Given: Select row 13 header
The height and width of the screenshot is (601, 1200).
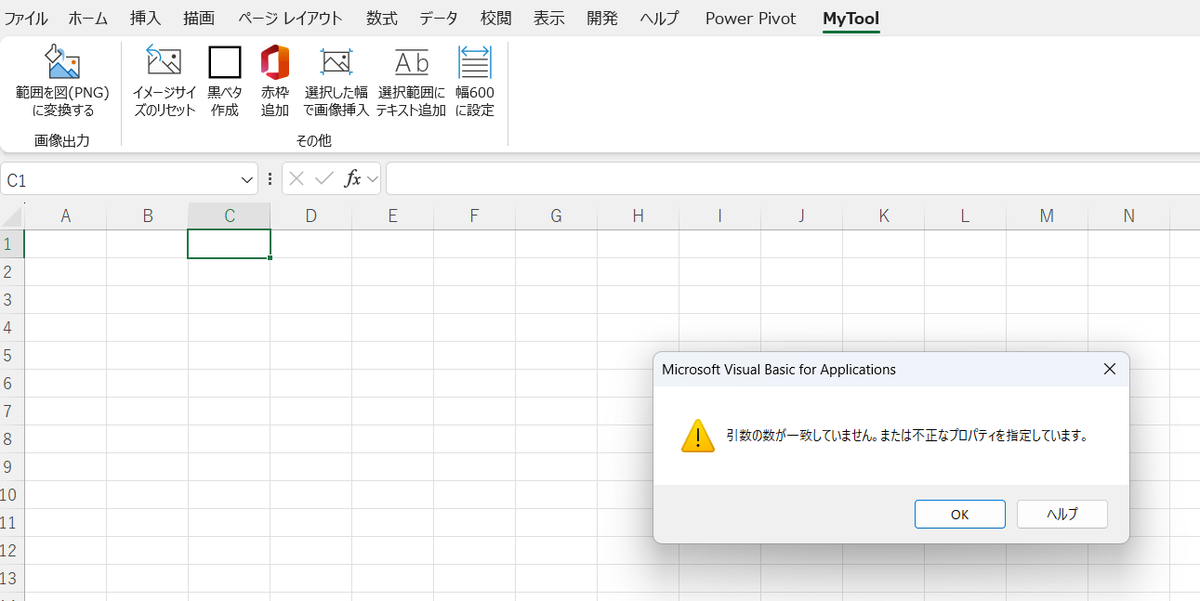Looking at the screenshot, I should pos(12,579).
